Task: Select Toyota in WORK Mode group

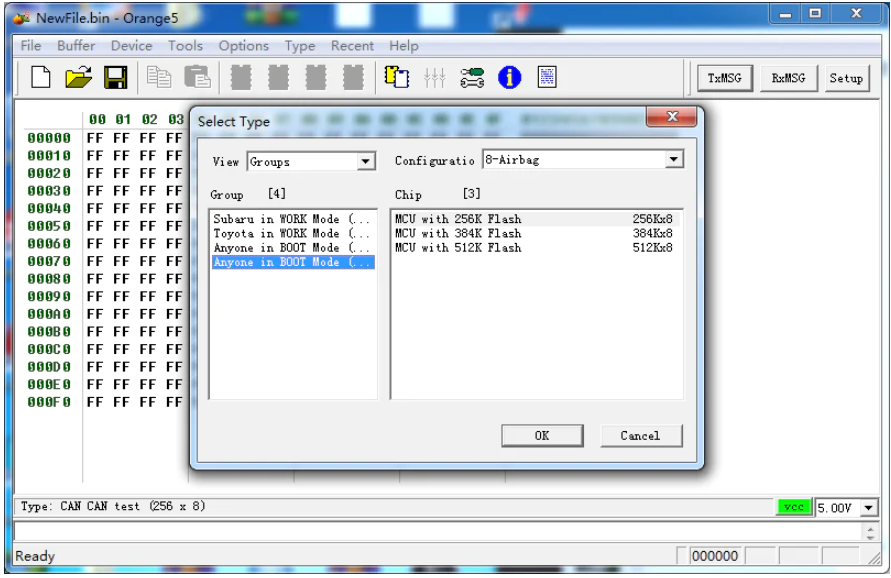Action: (293, 233)
